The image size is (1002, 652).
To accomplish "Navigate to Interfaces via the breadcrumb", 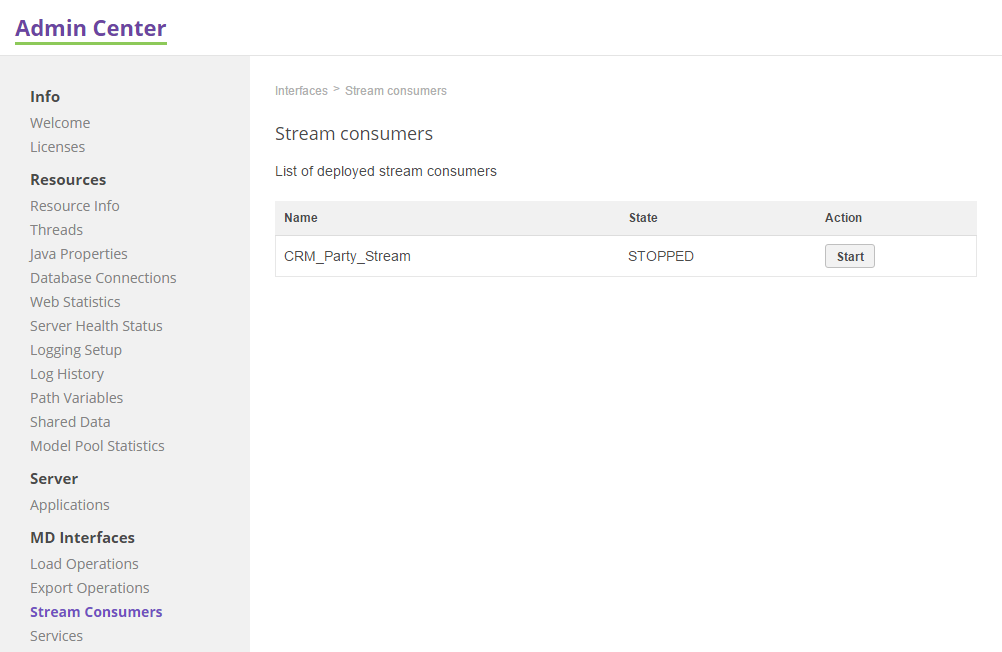I will [x=301, y=90].
